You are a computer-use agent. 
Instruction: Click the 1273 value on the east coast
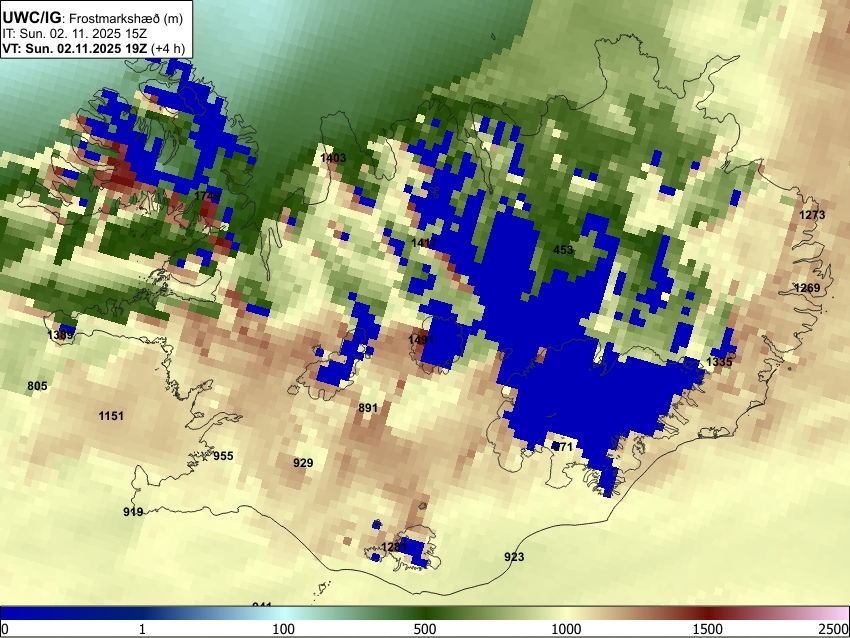point(812,215)
